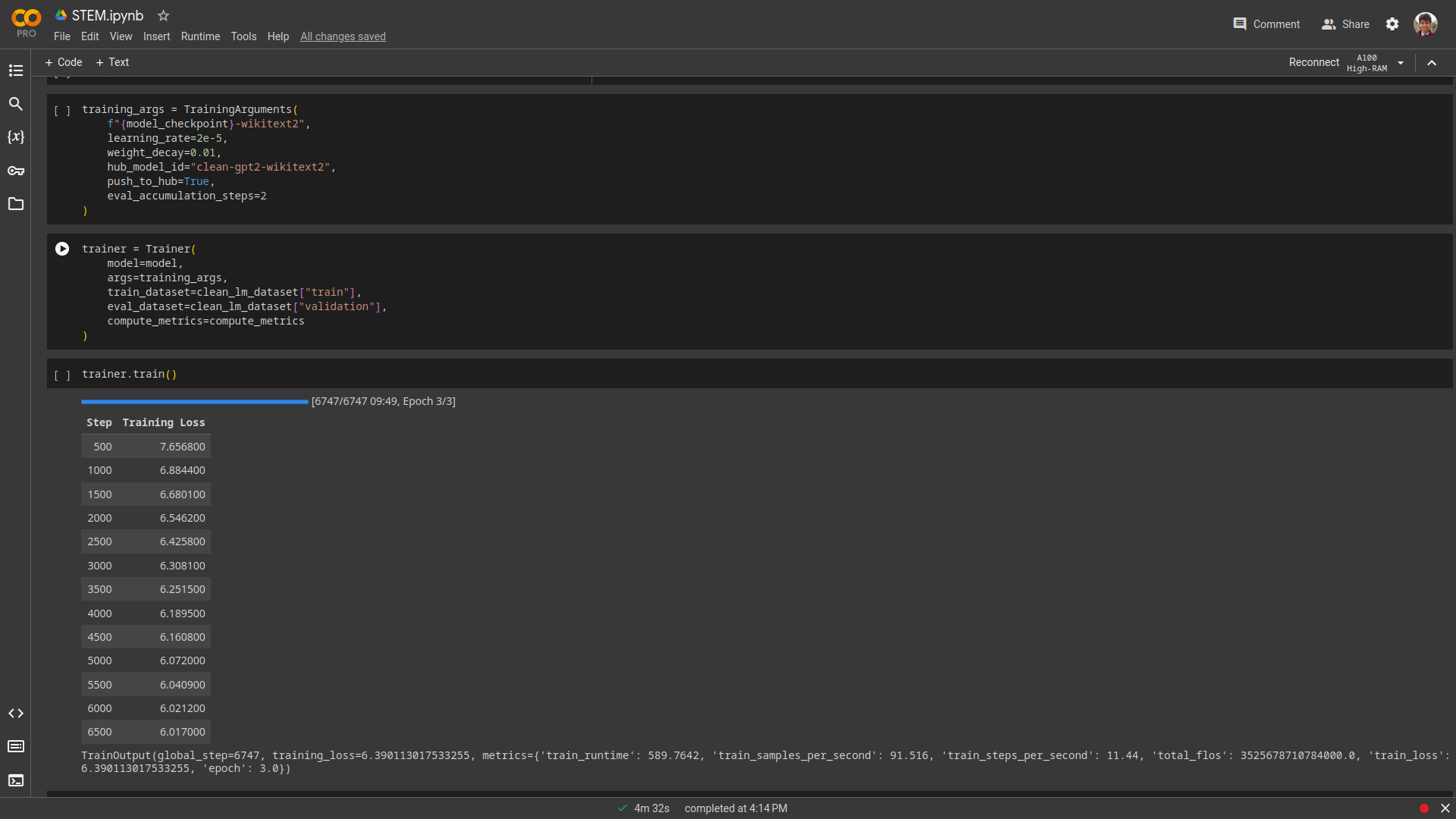
Task: Open the table of contents sidebar
Action: (x=16, y=71)
